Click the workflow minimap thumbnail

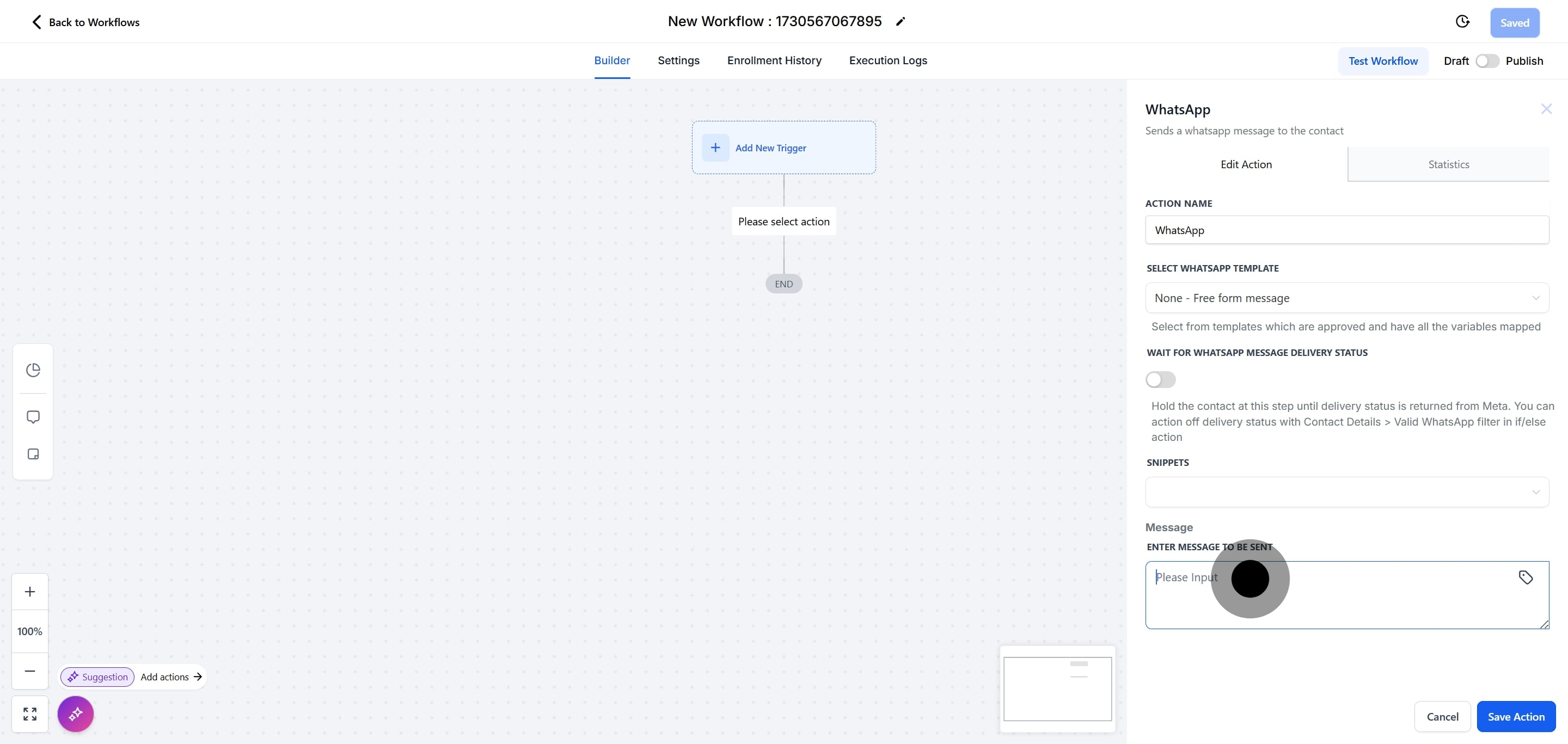[1057, 688]
